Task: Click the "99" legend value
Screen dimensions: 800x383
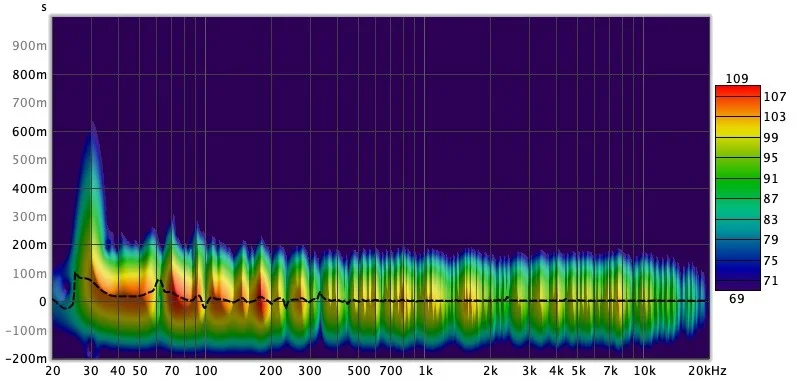Action: coord(771,138)
